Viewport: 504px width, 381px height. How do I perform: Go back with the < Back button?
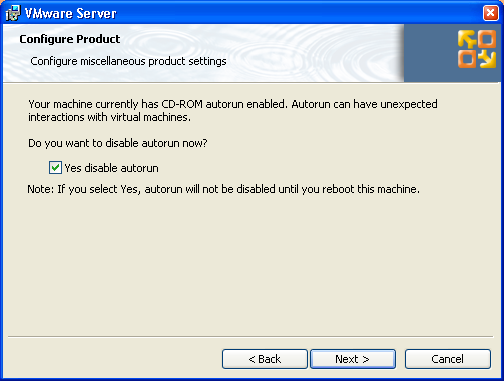click(265, 359)
